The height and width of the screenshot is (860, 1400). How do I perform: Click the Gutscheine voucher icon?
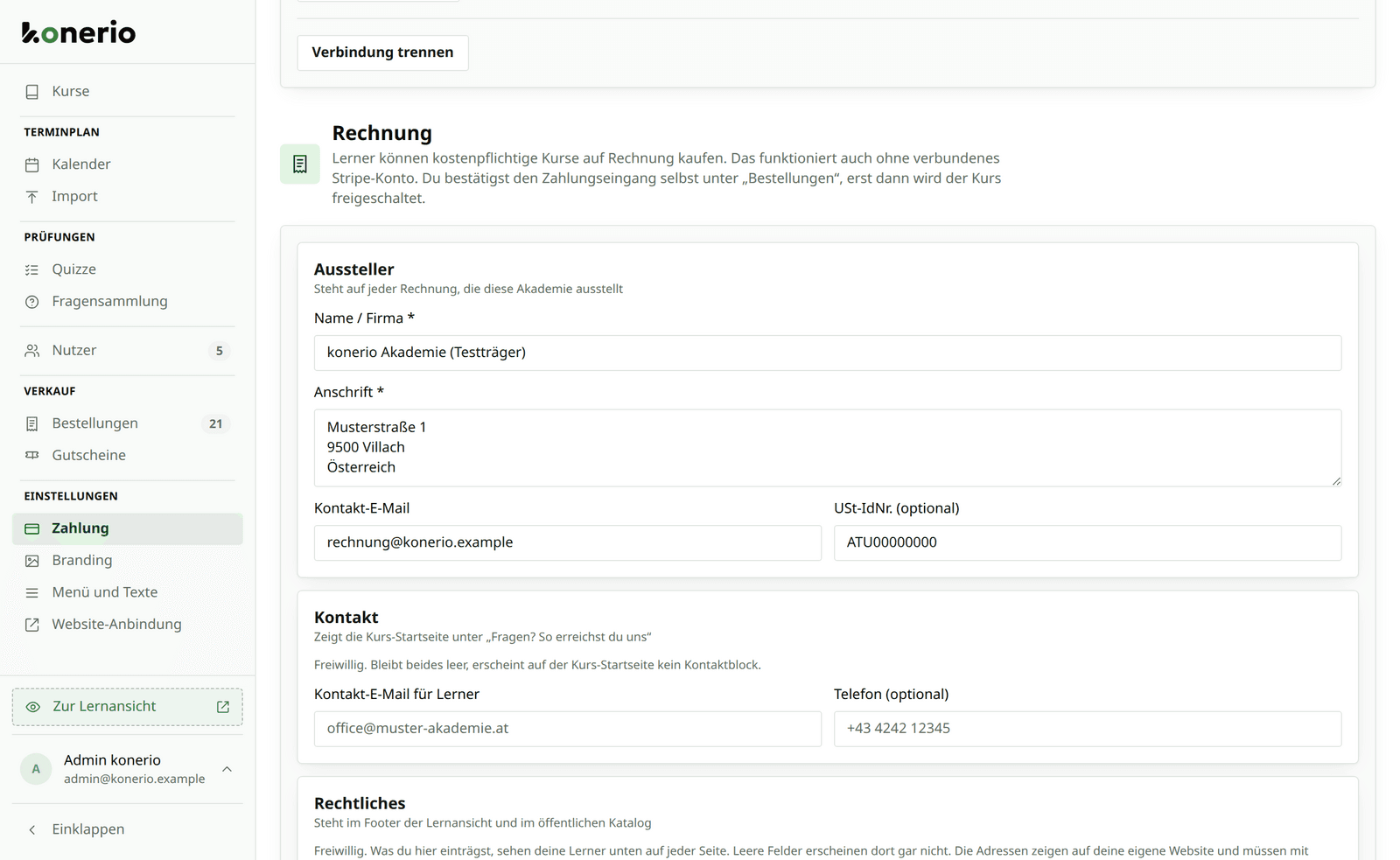pos(32,456)
